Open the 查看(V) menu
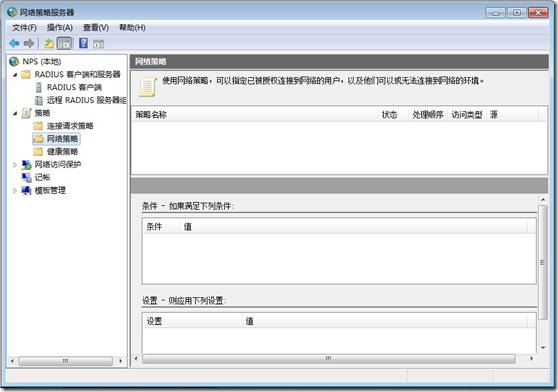This screenshot has height=392, width=558. coord(96,28)
